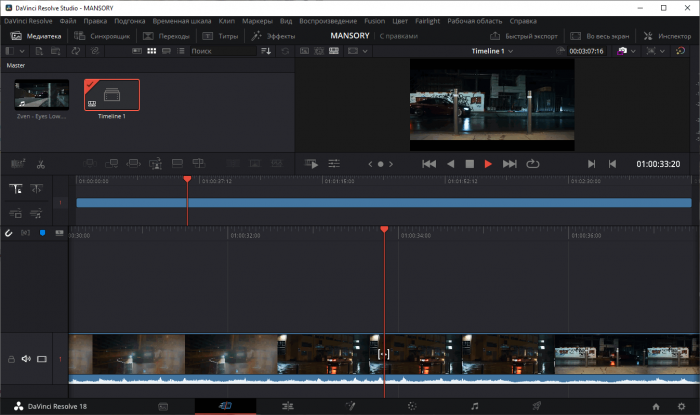Viewport: 700px width, 415px height.
Task: Switch to Source Tape viewer mode
Action: [x=319, y=51]
